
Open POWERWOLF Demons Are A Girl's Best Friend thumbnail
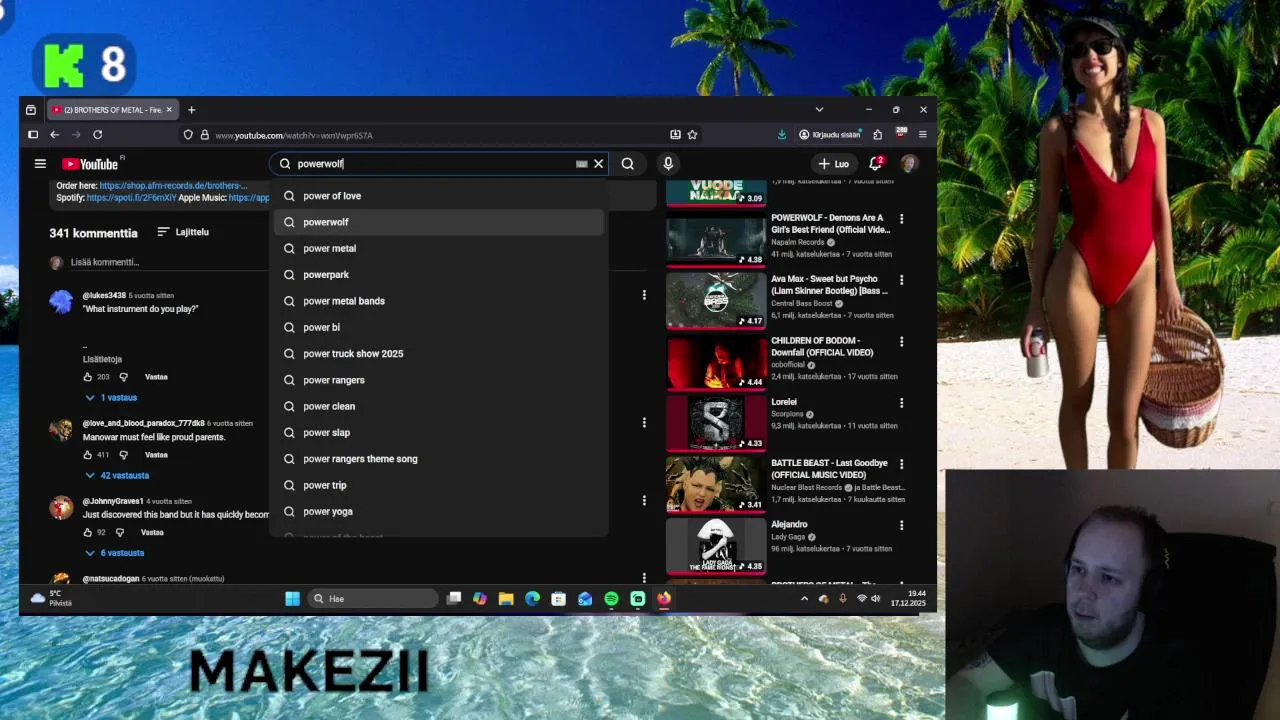[716, 239]
